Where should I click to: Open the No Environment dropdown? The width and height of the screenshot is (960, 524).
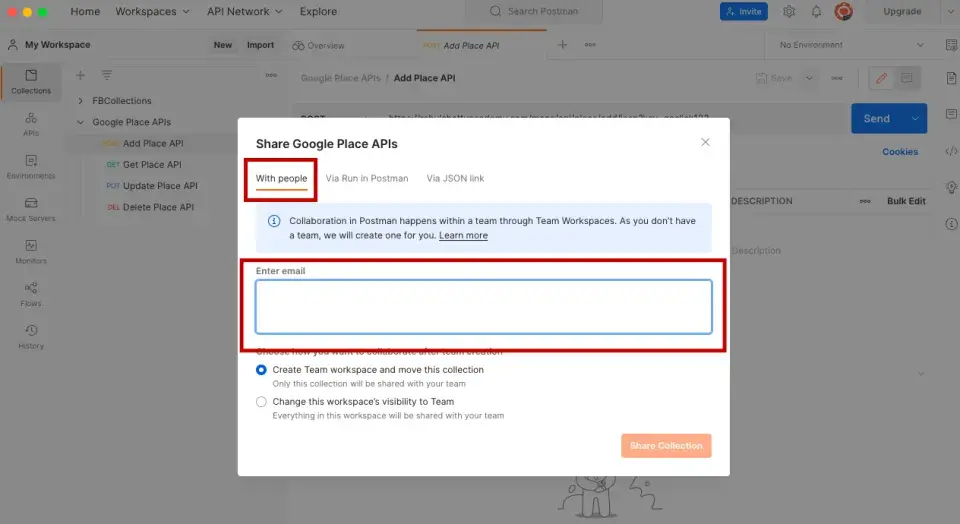(852, 45)
